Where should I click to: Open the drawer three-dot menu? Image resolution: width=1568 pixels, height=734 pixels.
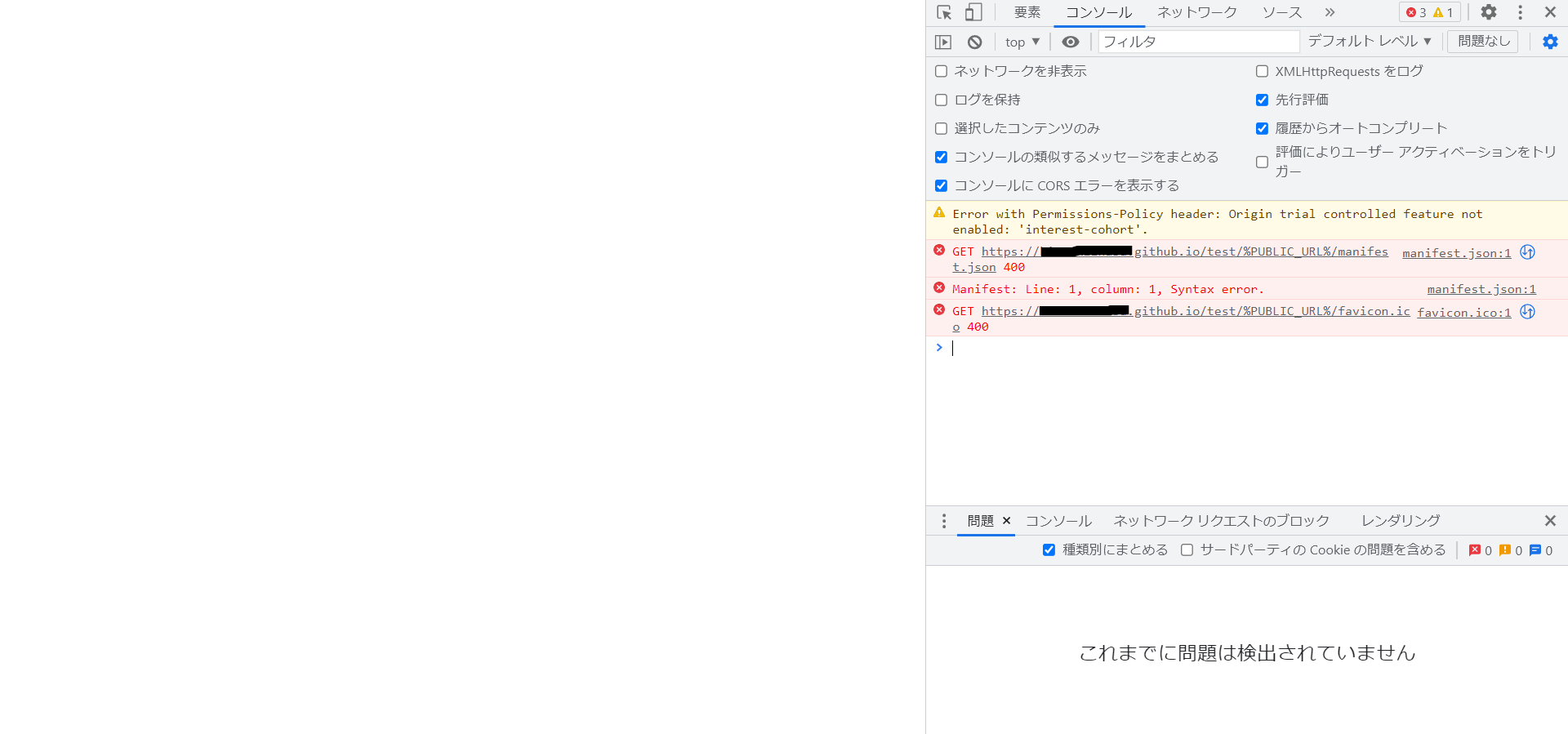click(944, 521)
